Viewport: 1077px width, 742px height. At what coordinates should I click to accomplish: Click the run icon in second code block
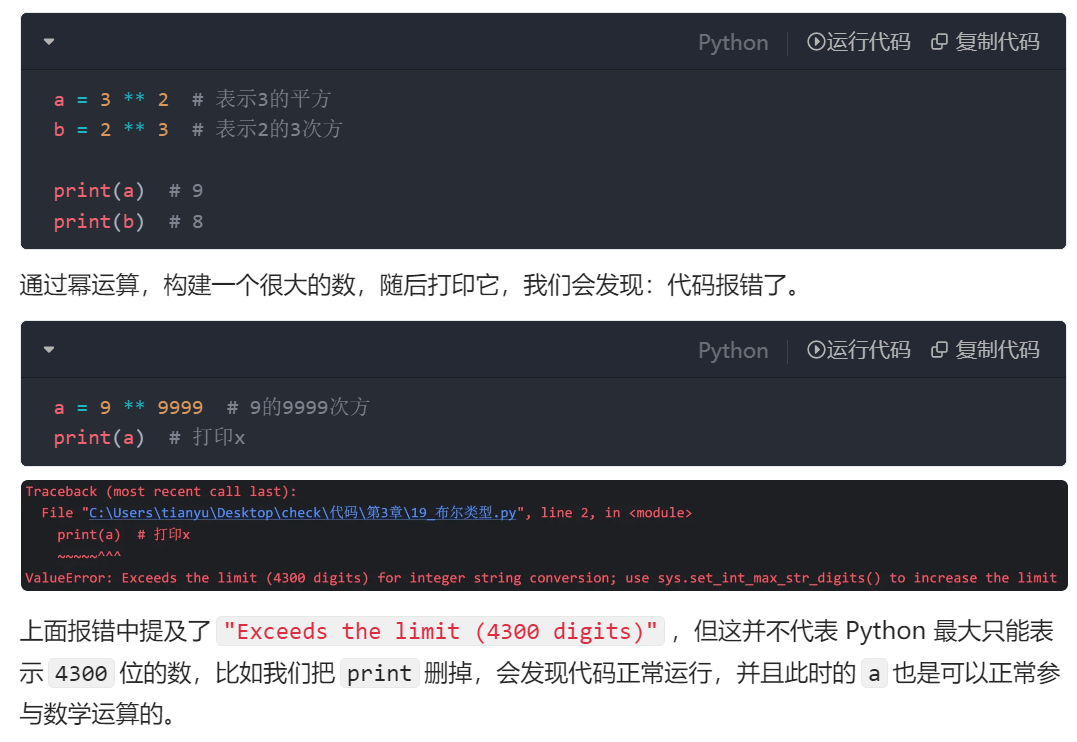pyautogui.click(x=815, y=350)
